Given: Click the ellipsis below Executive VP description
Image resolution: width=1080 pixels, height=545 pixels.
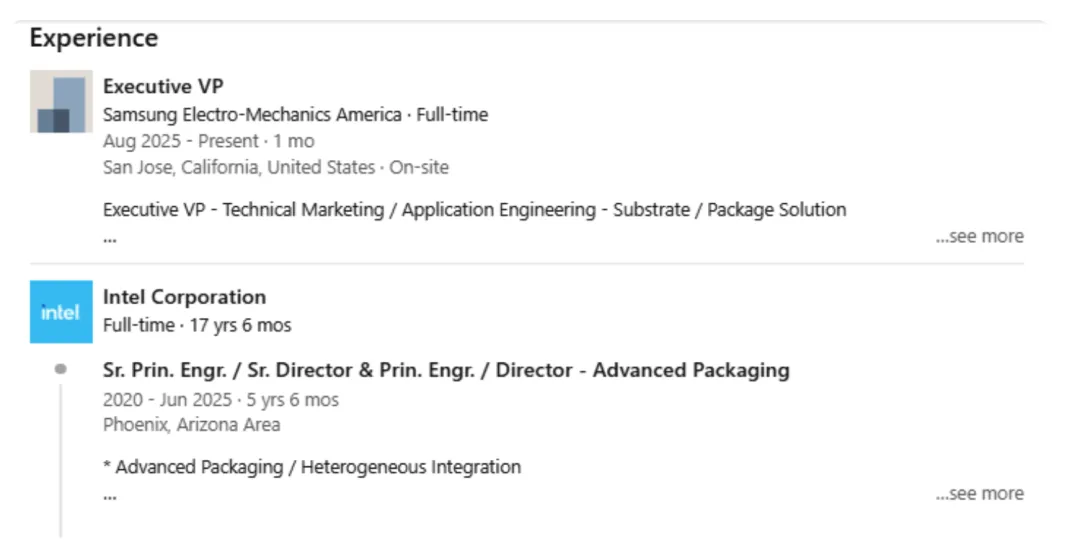Looking at the screenshot, I should point(110,238).
